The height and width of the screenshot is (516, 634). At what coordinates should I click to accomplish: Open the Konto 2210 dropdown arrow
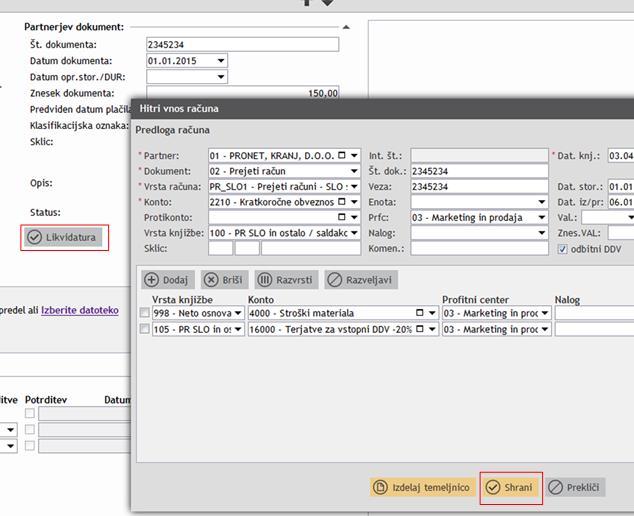[x=354, y=202]
